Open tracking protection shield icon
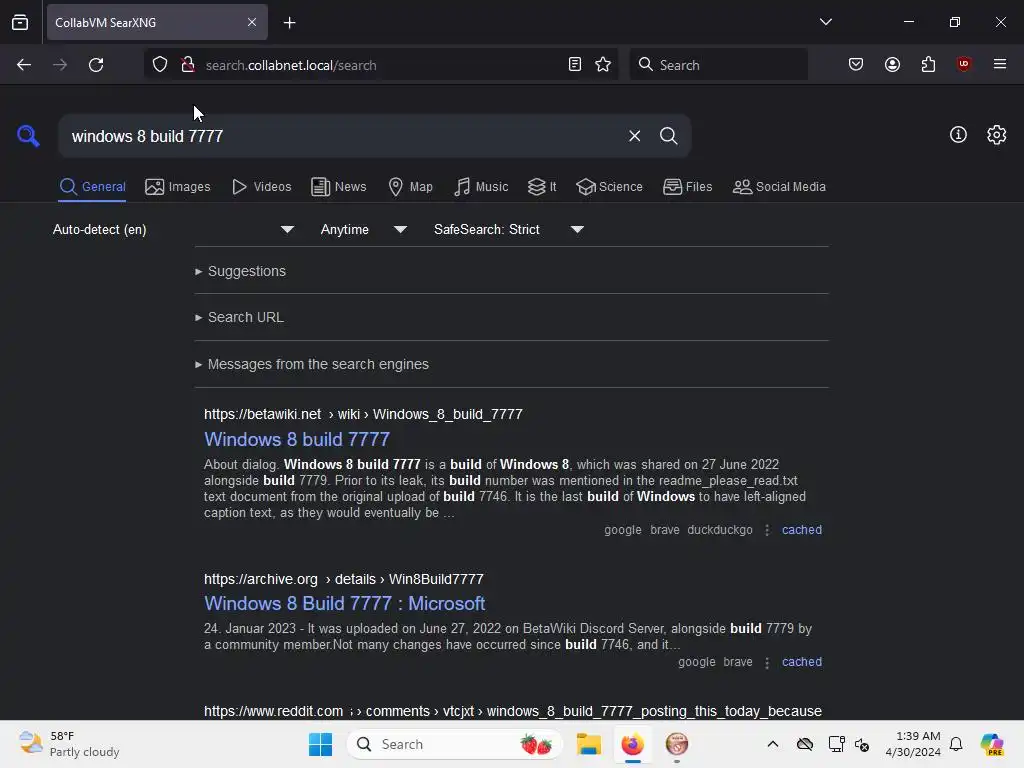Viewport: 1024px width, 768px height. coord(160,65)
